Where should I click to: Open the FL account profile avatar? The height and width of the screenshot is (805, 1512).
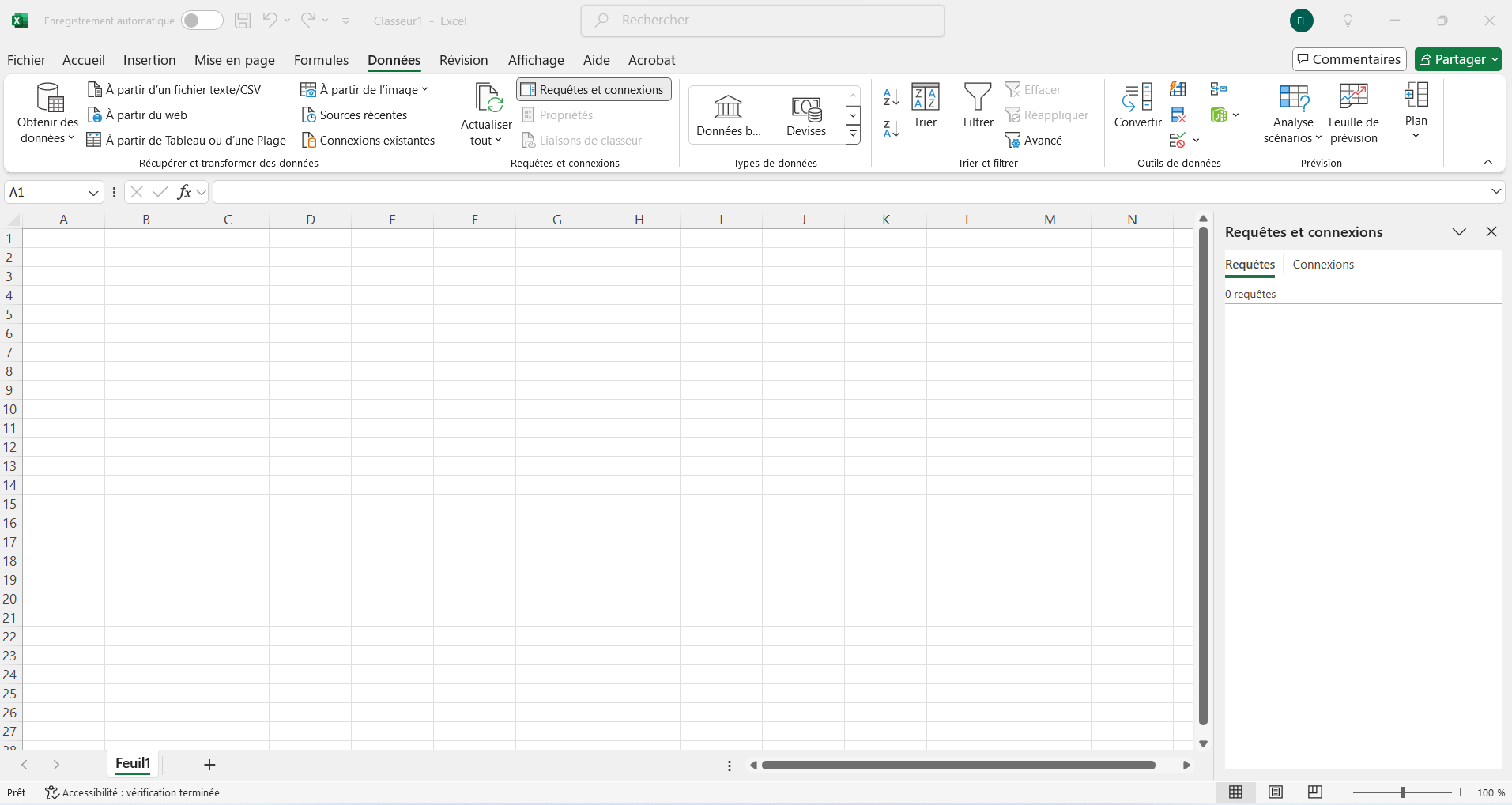1302,21
